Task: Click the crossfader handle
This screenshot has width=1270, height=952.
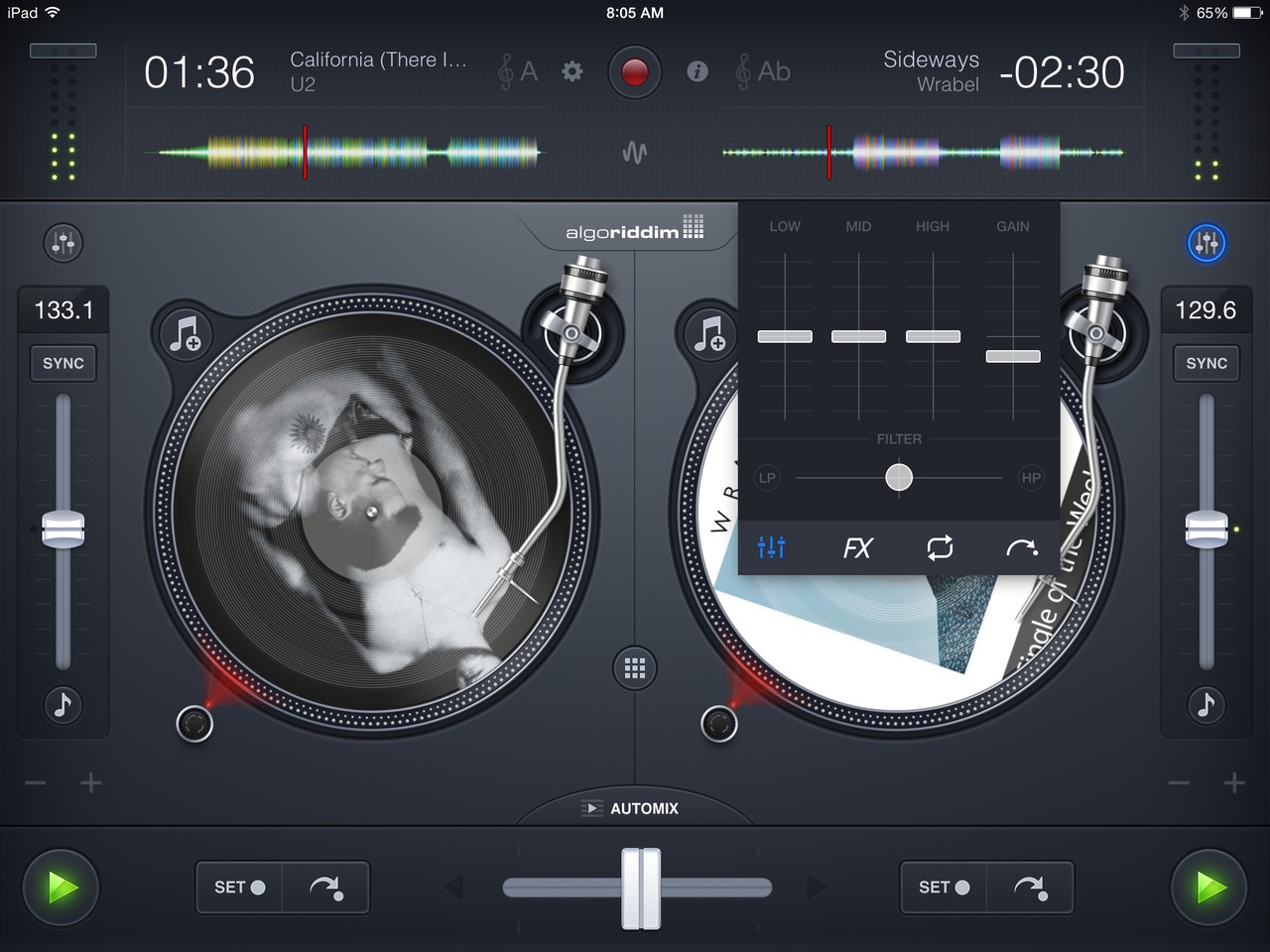Action: [x=641, y=888]
